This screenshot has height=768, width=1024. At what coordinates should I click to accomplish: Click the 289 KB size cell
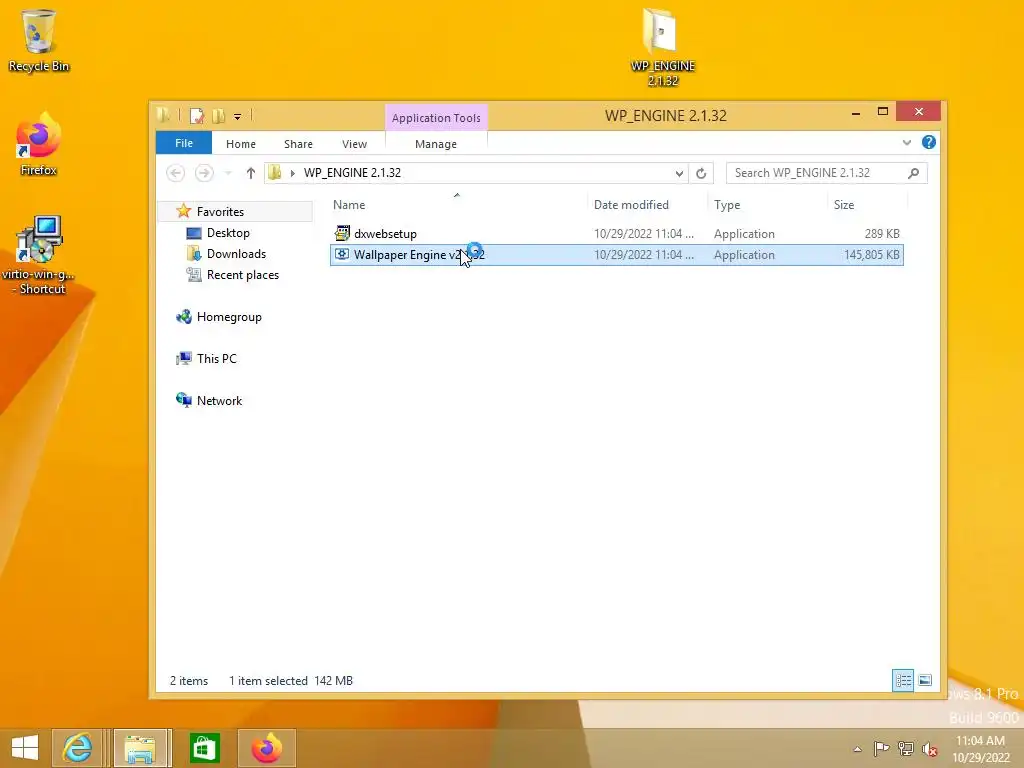pyautogui.click(x=882, y=234)
